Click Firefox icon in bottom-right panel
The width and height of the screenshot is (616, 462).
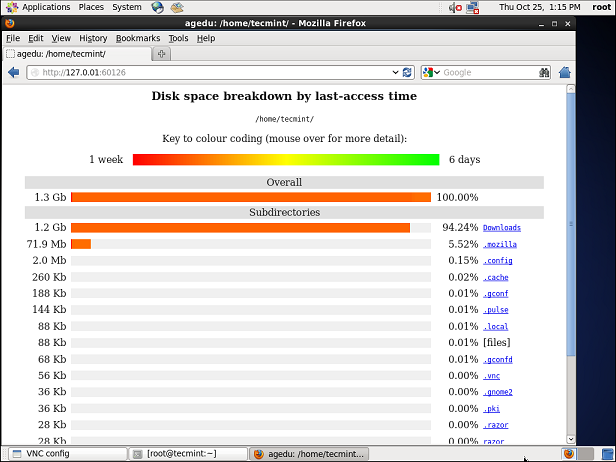pos(569,454)
